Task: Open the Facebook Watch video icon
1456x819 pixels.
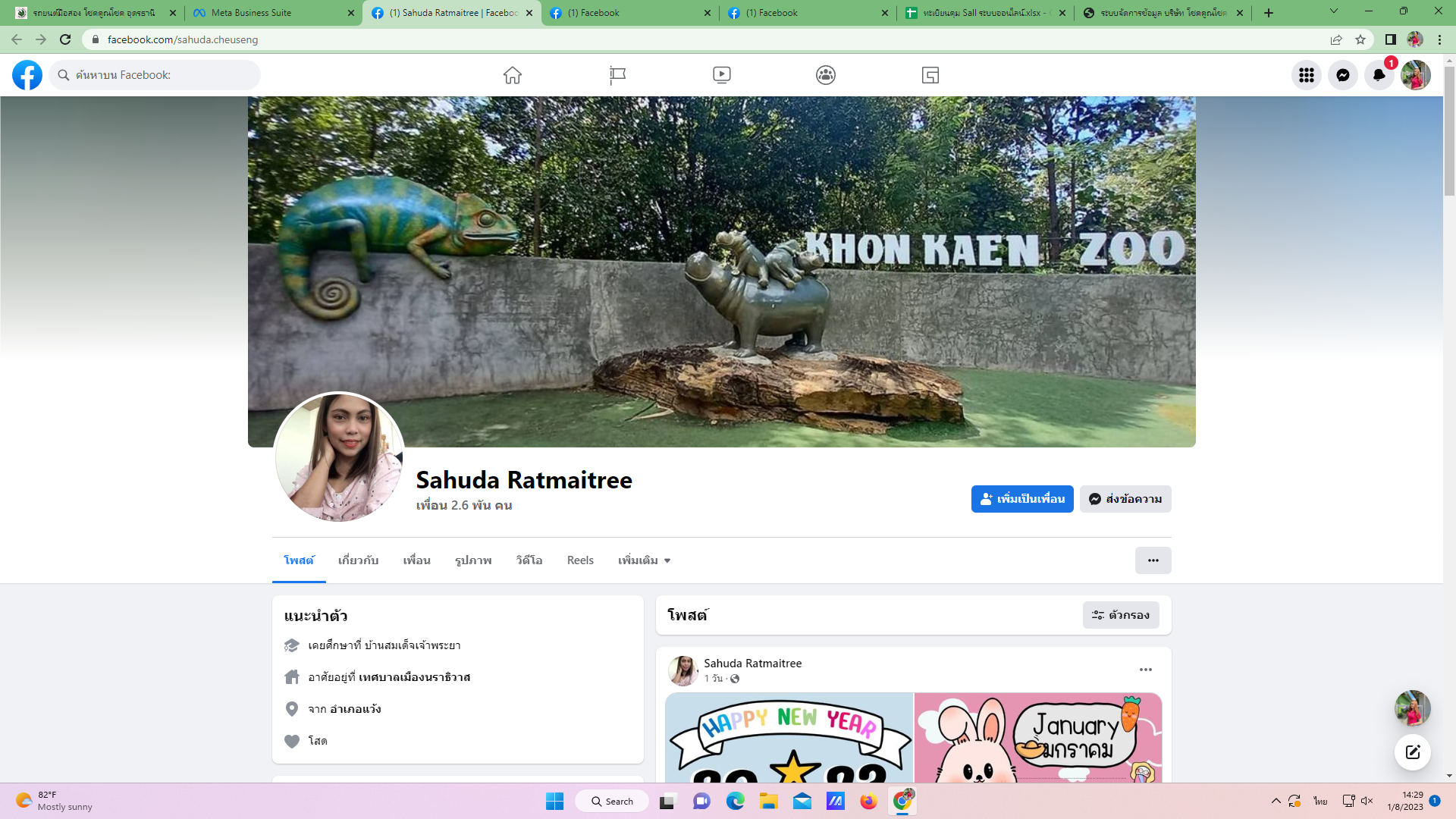Action: coord(721,75)
